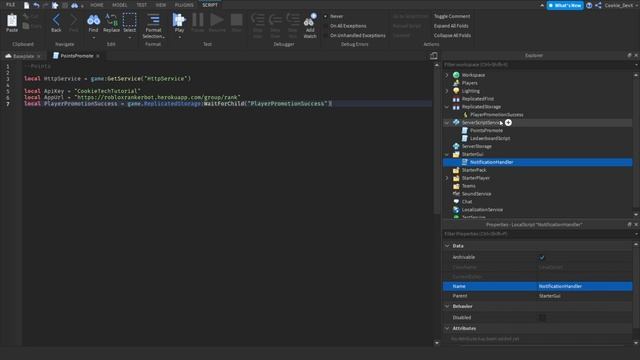Click the SoundService icon in Explorer
This screenshot has width=640, height=360.
click(456, 194)
